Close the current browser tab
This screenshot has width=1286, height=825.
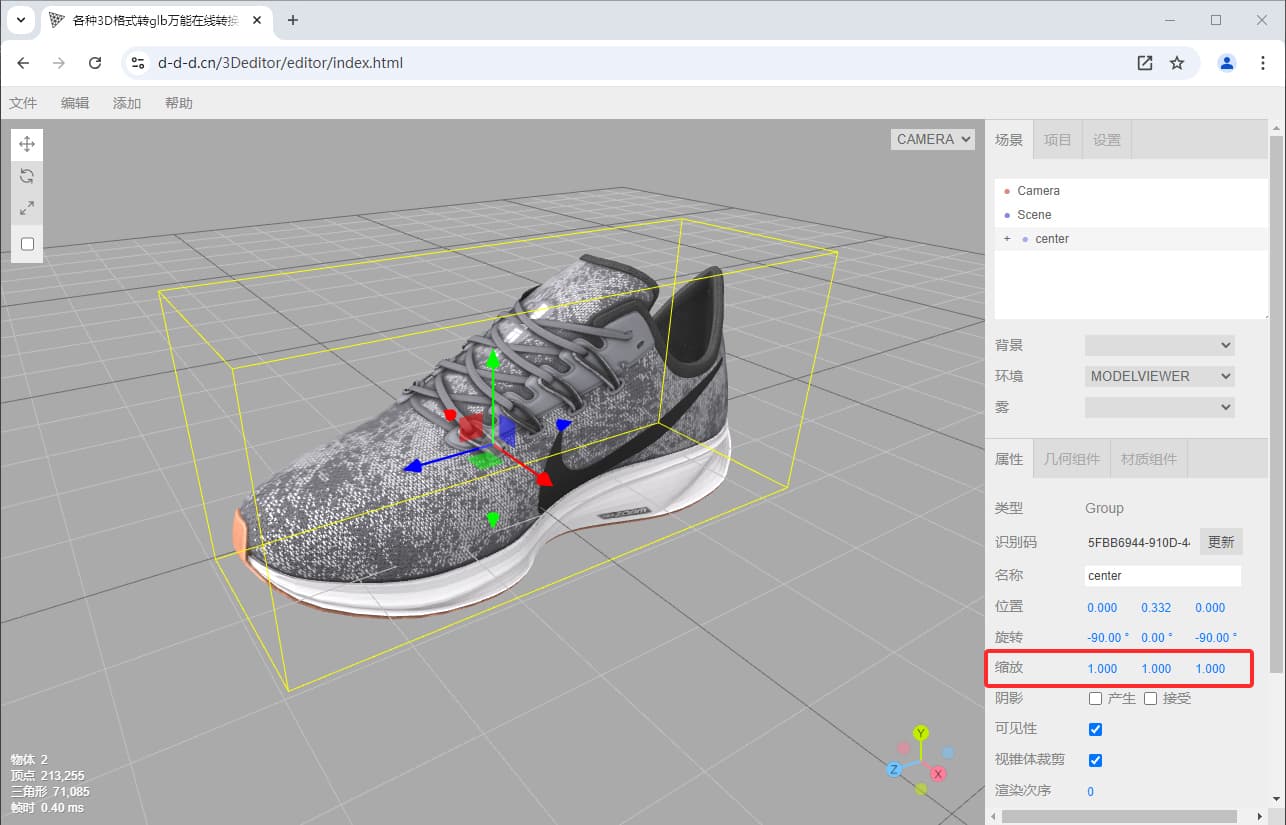point(258,20)
